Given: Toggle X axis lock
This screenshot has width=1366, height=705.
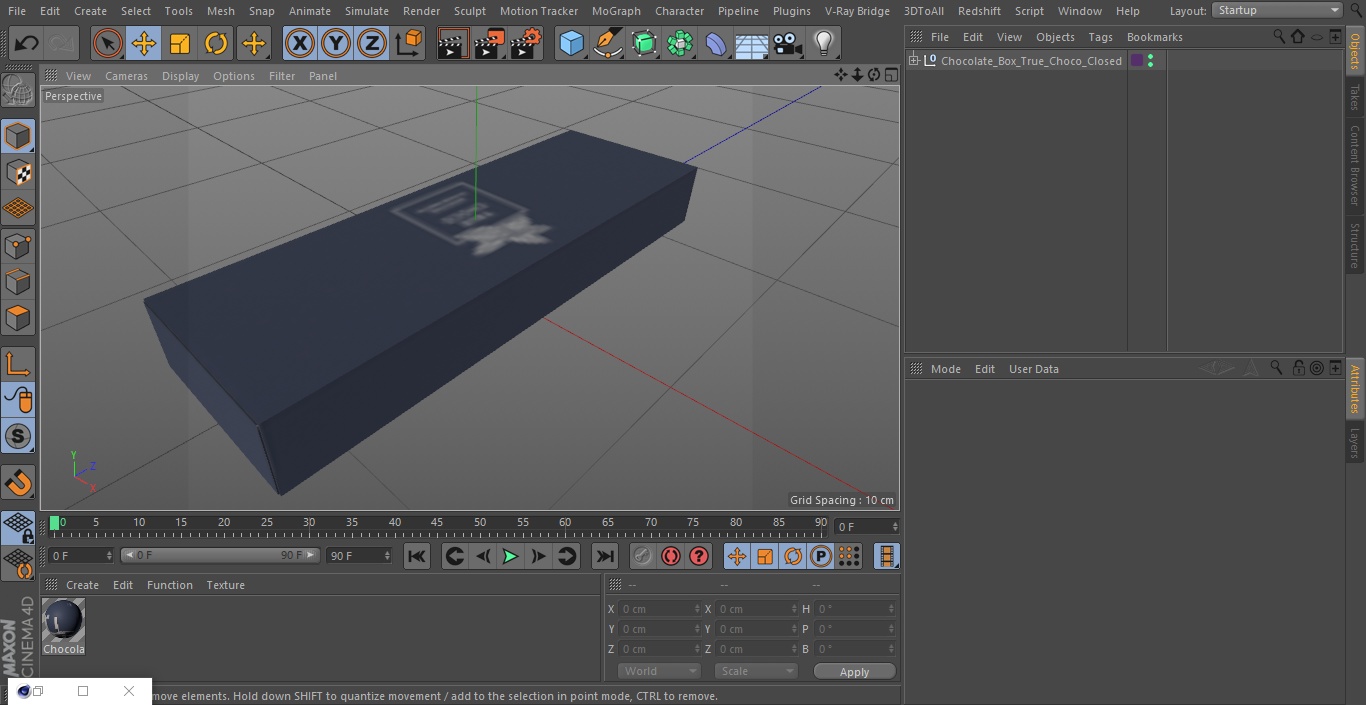Looking at the screenshot, I should click(299, 43).
